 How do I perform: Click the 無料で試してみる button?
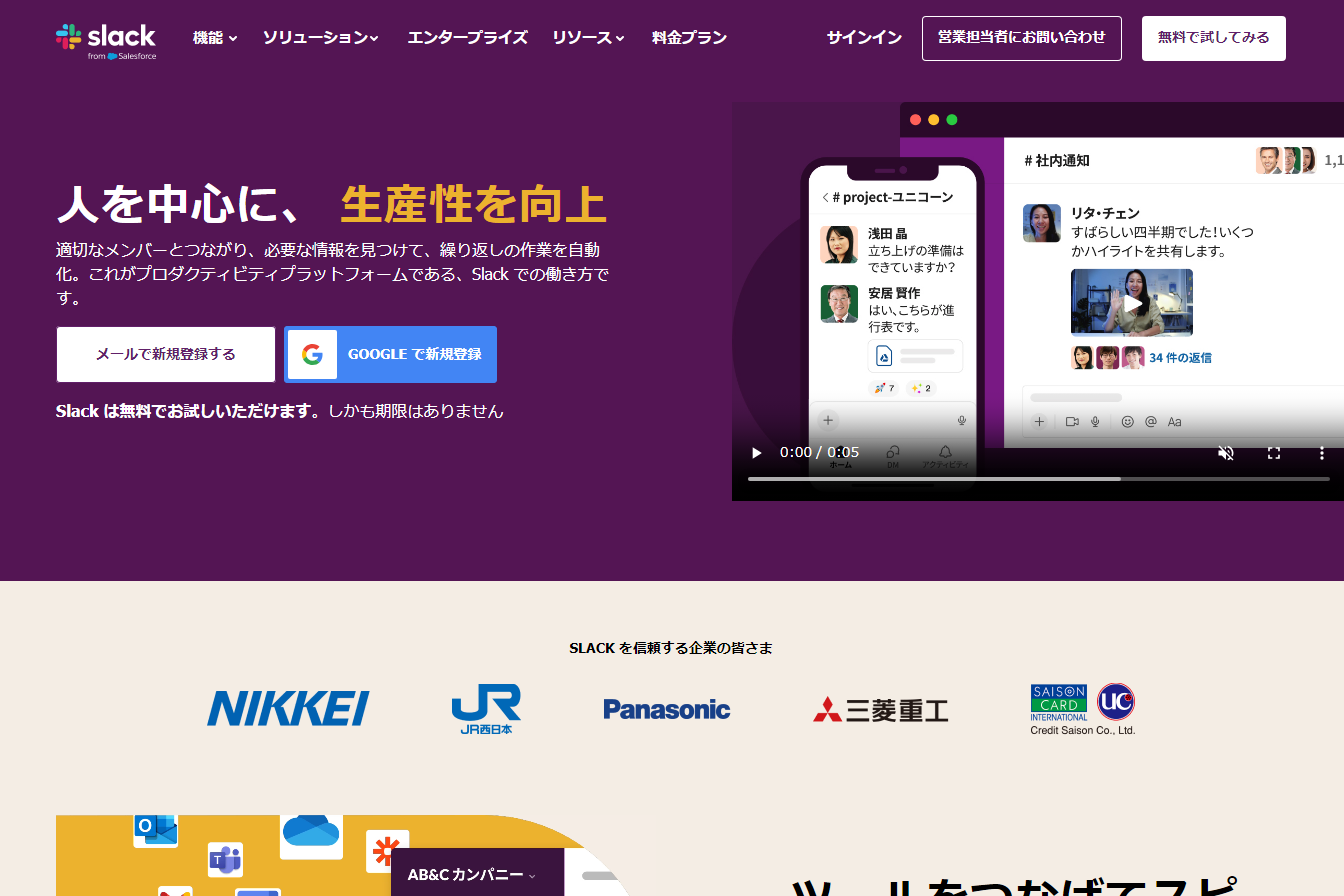1213,38
